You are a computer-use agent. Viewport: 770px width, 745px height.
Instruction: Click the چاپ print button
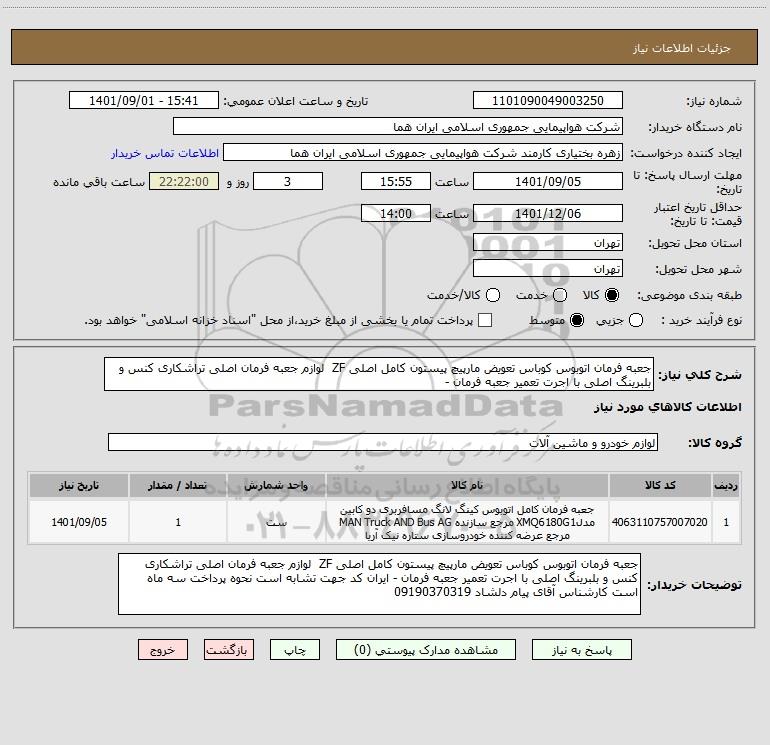point(295,650)
